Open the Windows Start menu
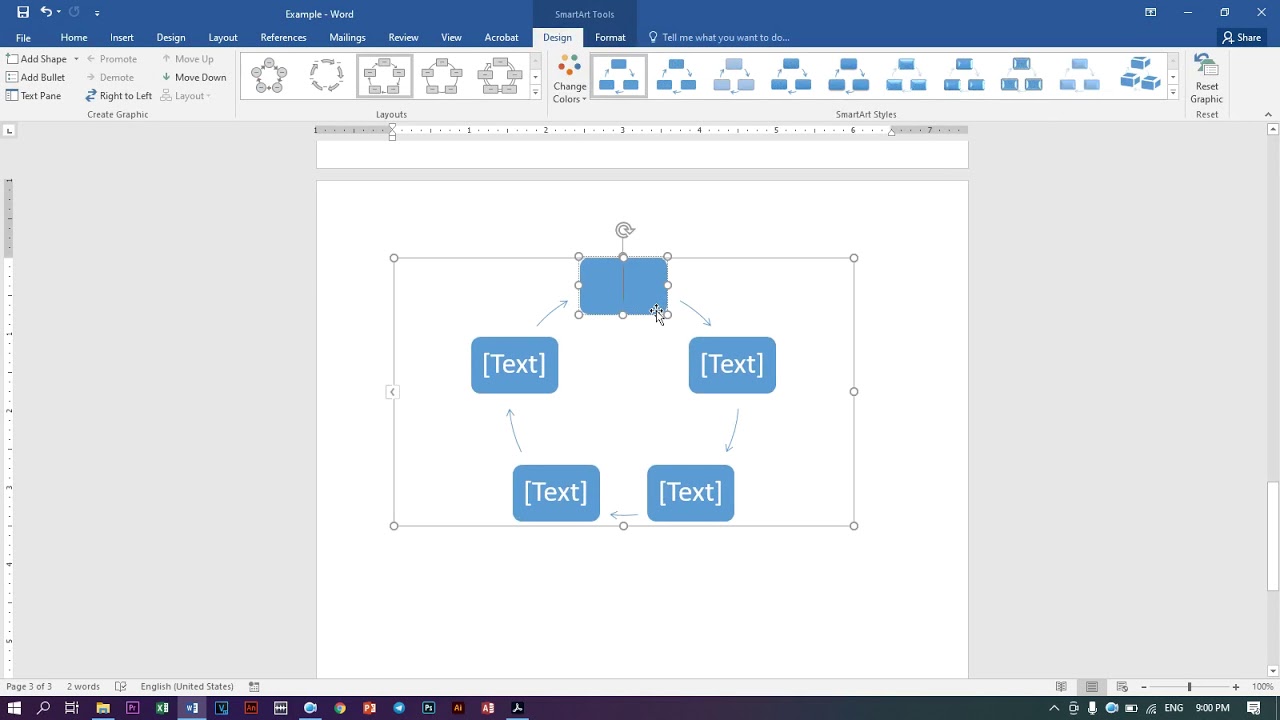 click(x=15, y=708)
